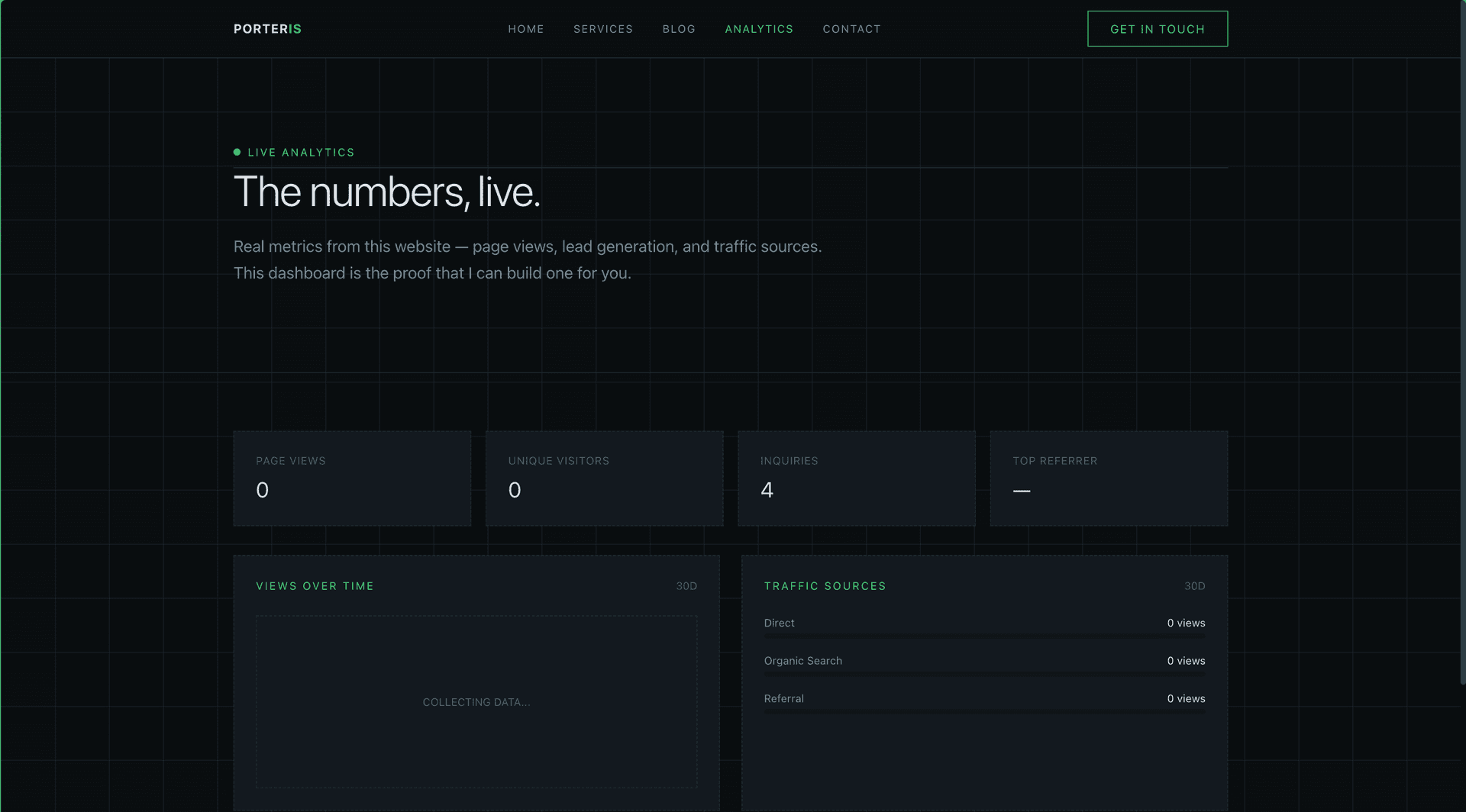Click the green live status dot
Screen dimensions: 1466x812
pos(237,152)
